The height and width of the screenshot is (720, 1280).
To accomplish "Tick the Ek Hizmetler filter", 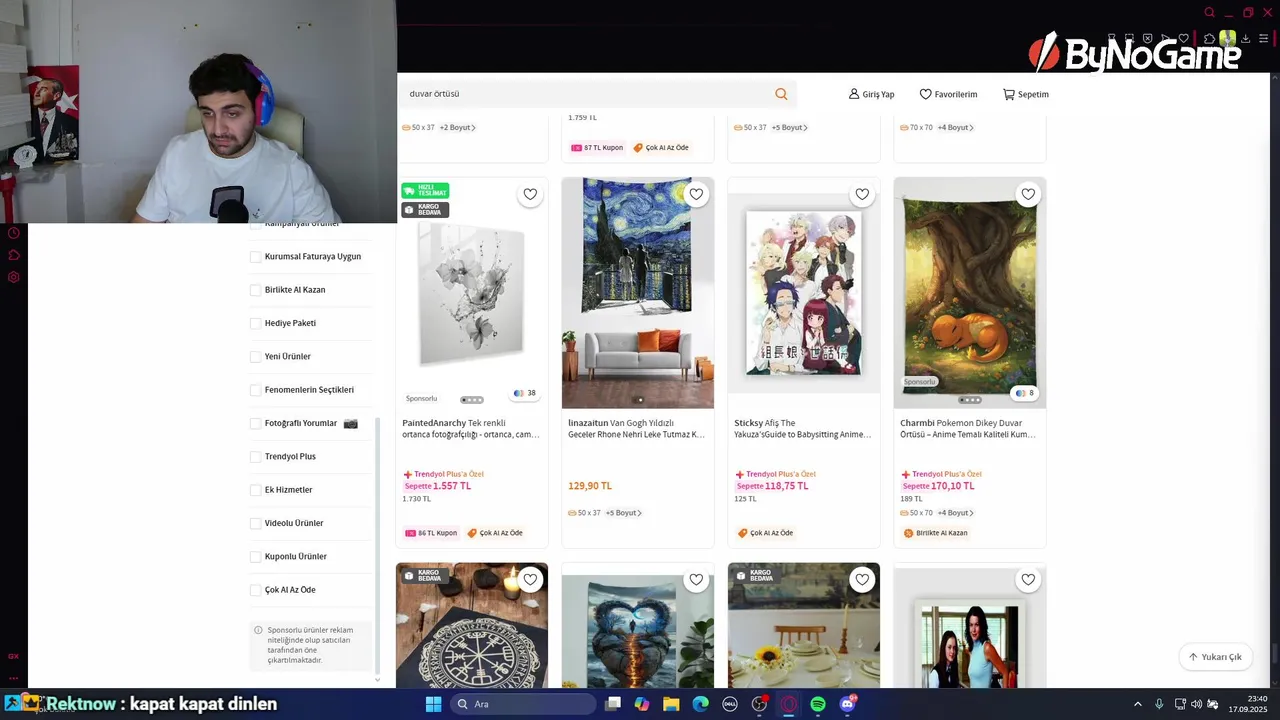I will (x=255, y=490).
